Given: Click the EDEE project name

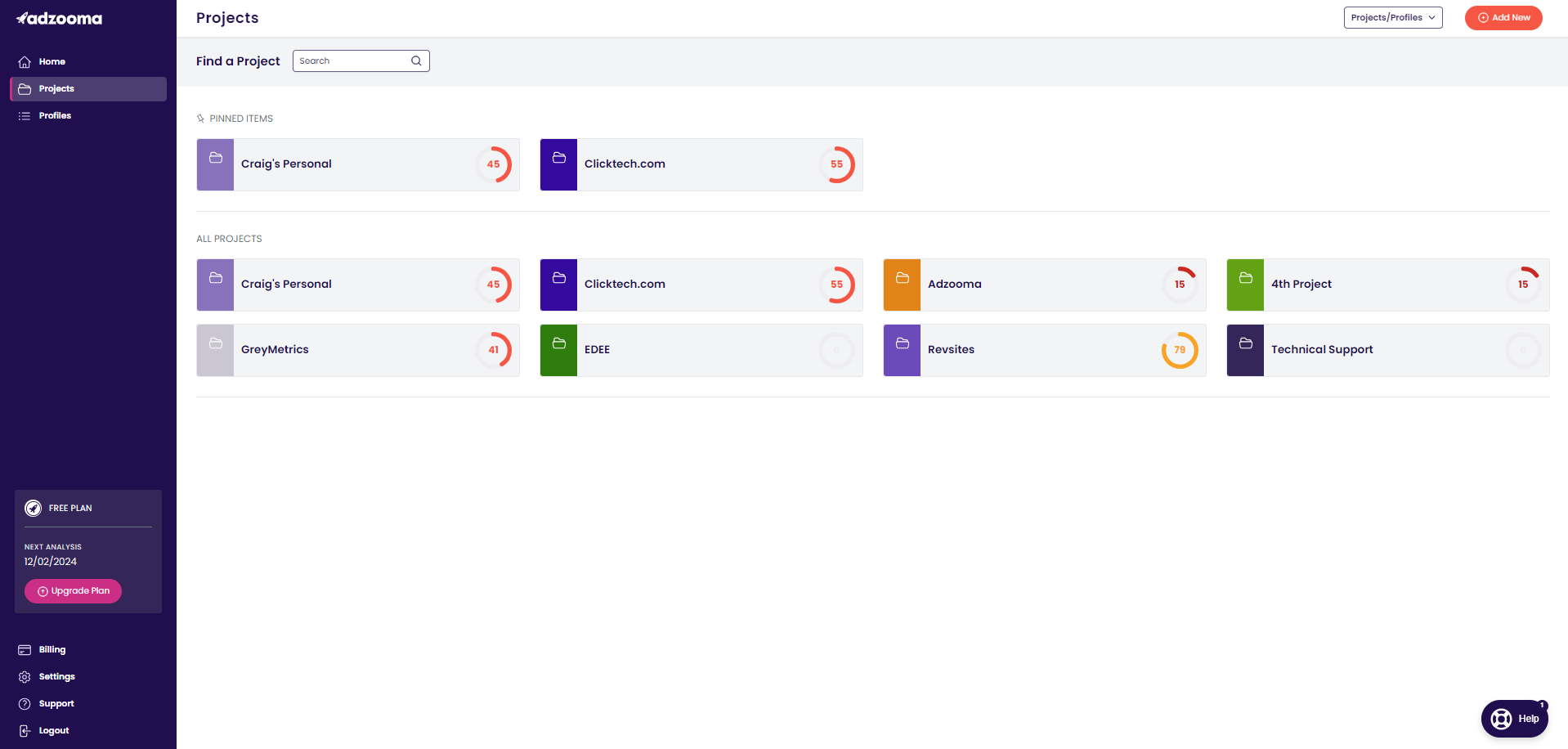Looking at the screenshot, I should 597,350.
